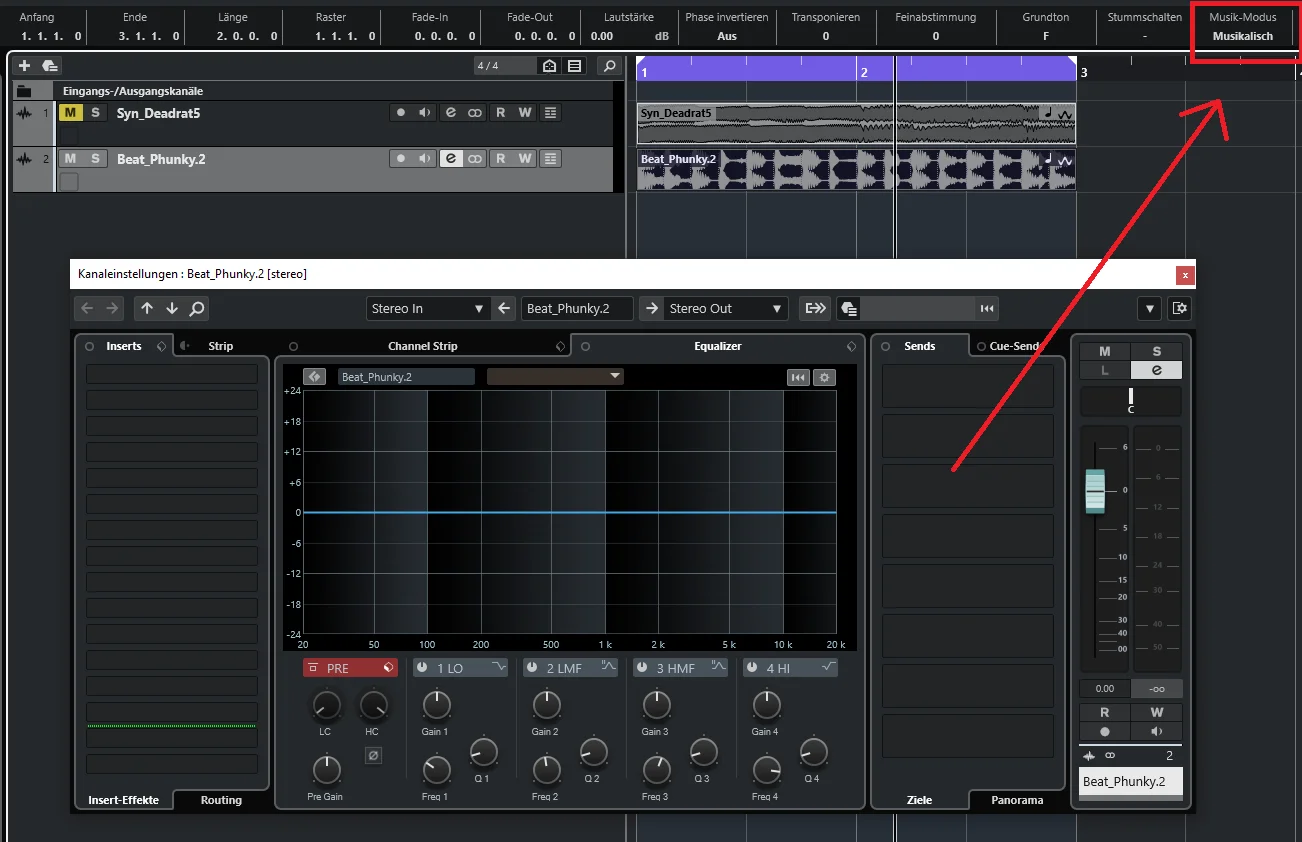The width and height of the screenshot is (1302, 842).
Task: Toggle the phase invert button in PRE section
Action: (373, 756)
